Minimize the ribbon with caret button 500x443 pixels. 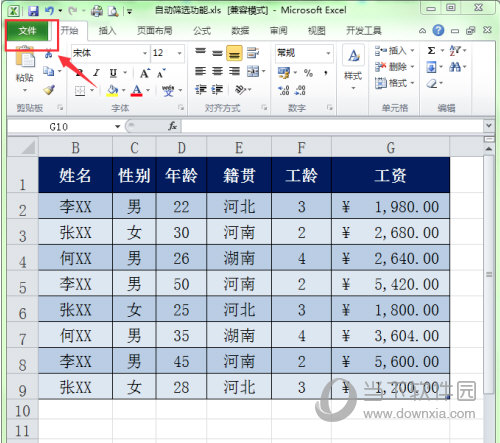pos(422,31)
